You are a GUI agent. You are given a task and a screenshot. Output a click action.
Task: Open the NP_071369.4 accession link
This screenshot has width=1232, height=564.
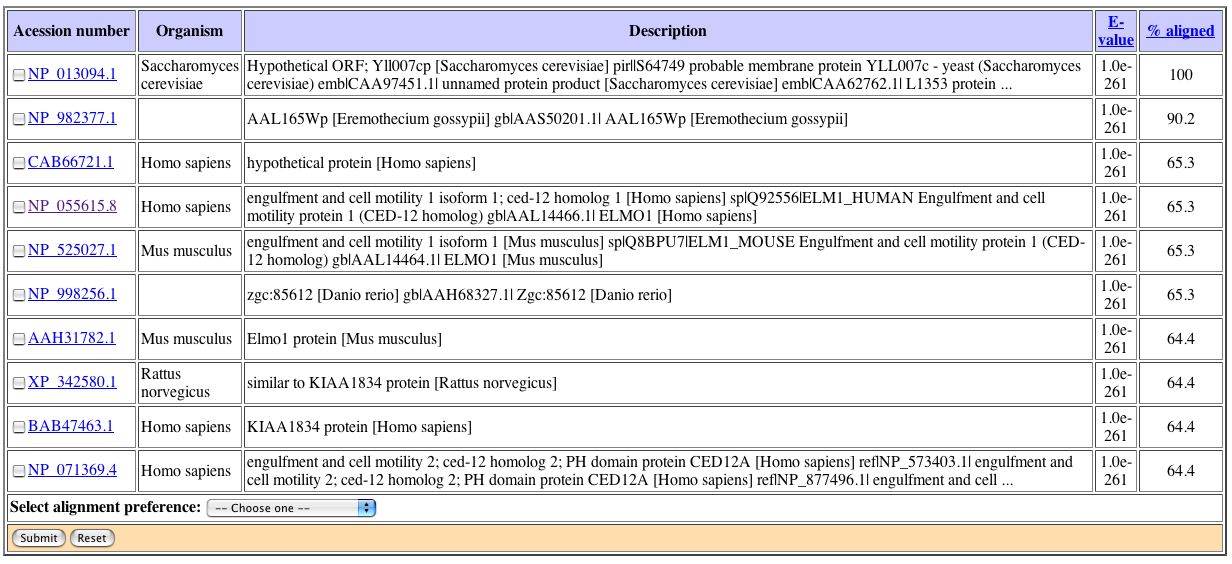(x=72, y=470)
